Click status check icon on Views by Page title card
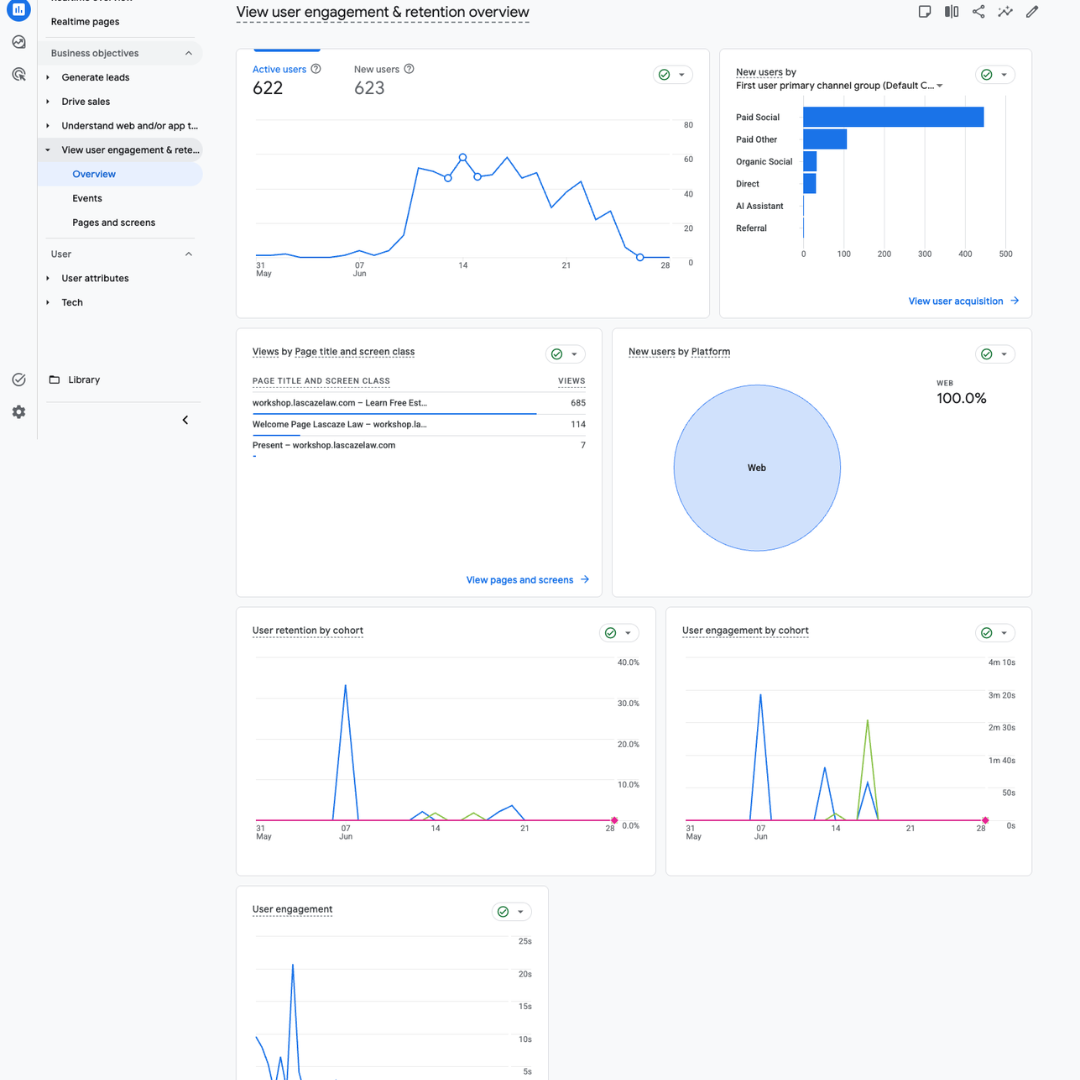This screenshot has height=1080, width=1080. click(557, 354)
